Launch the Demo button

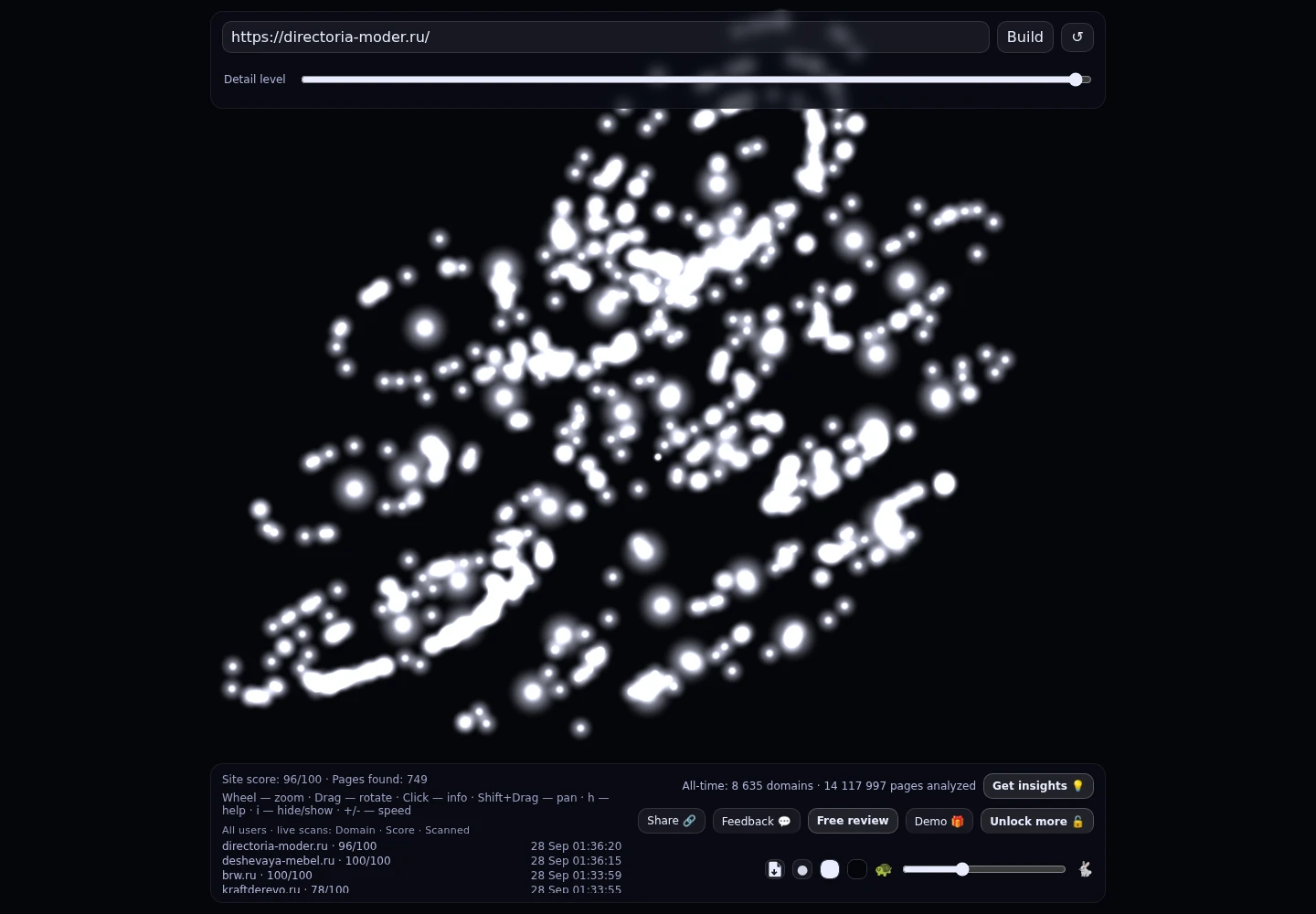pyautogui.click(x=939, y=821)
